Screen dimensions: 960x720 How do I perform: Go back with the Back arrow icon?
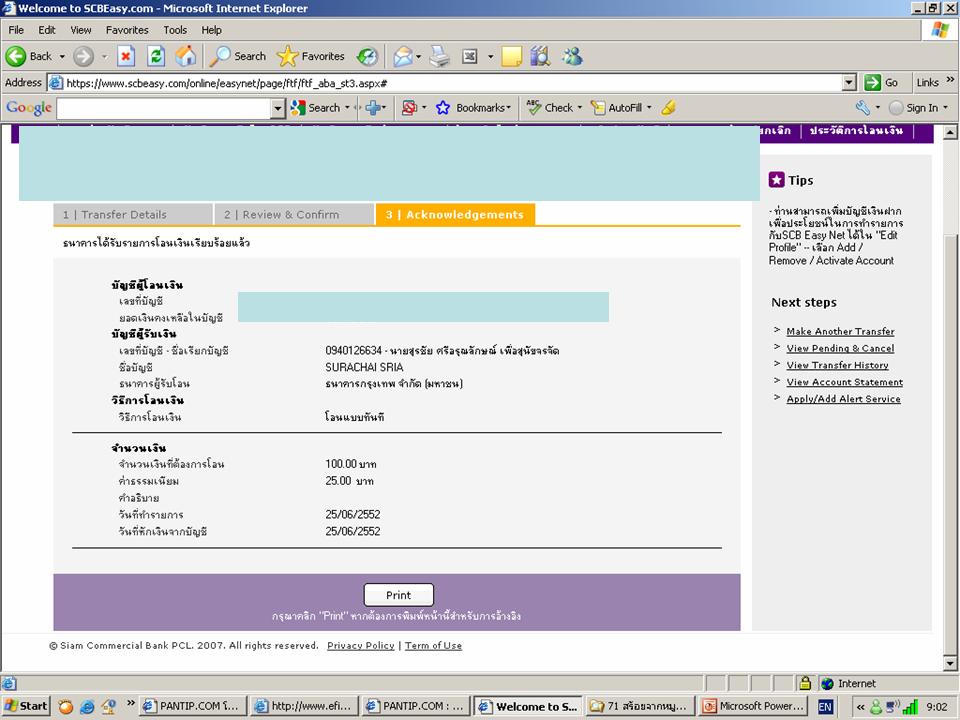coord(16,56)
